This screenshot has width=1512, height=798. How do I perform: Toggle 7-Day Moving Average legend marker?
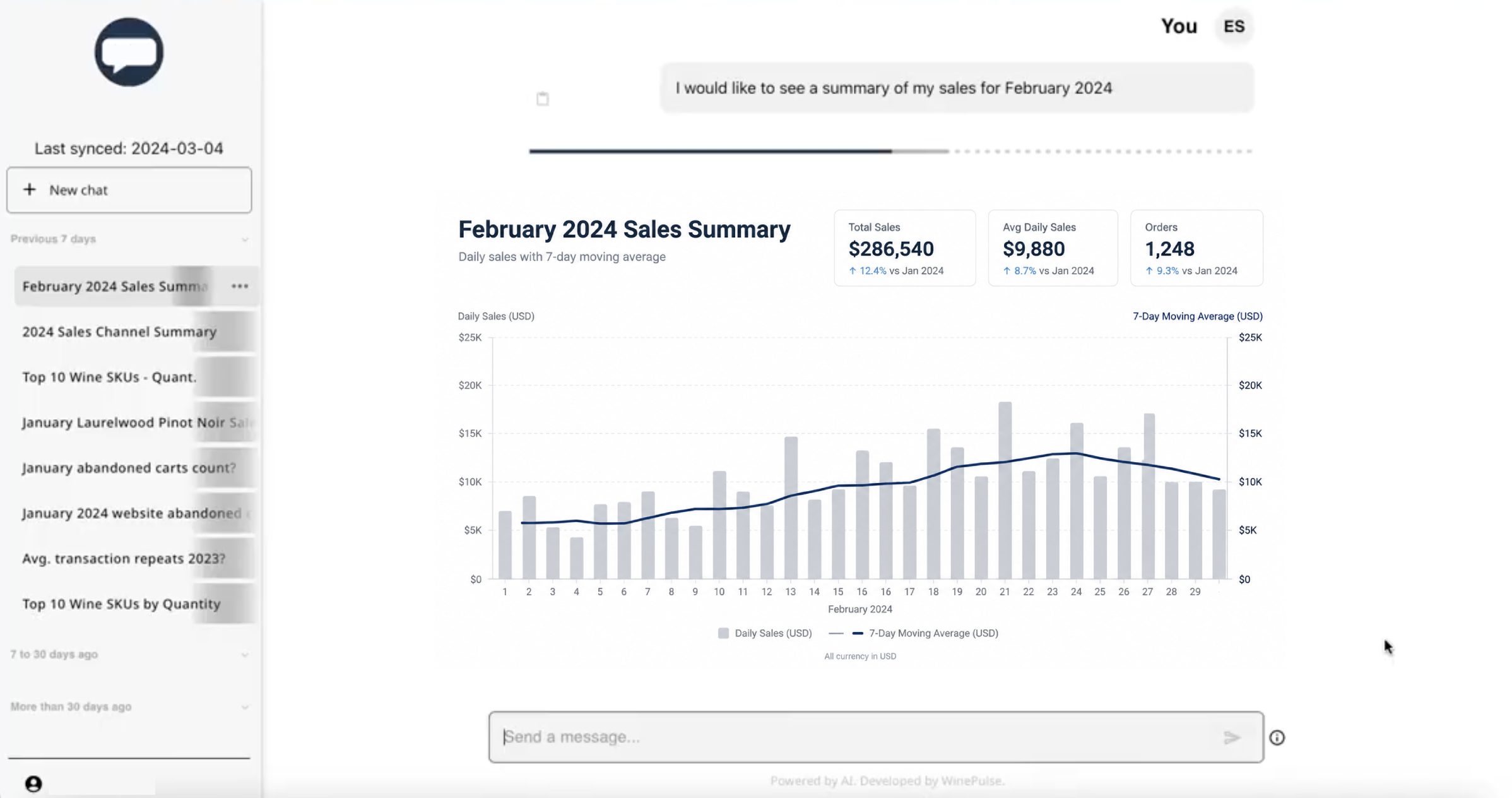point(858,633)
